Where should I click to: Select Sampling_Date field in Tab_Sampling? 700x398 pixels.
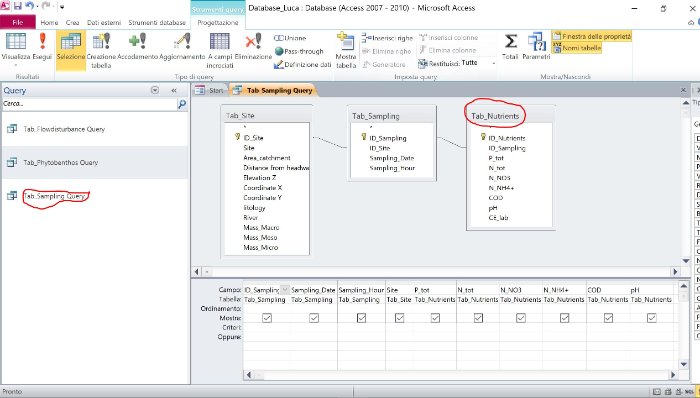click(392, 158)
